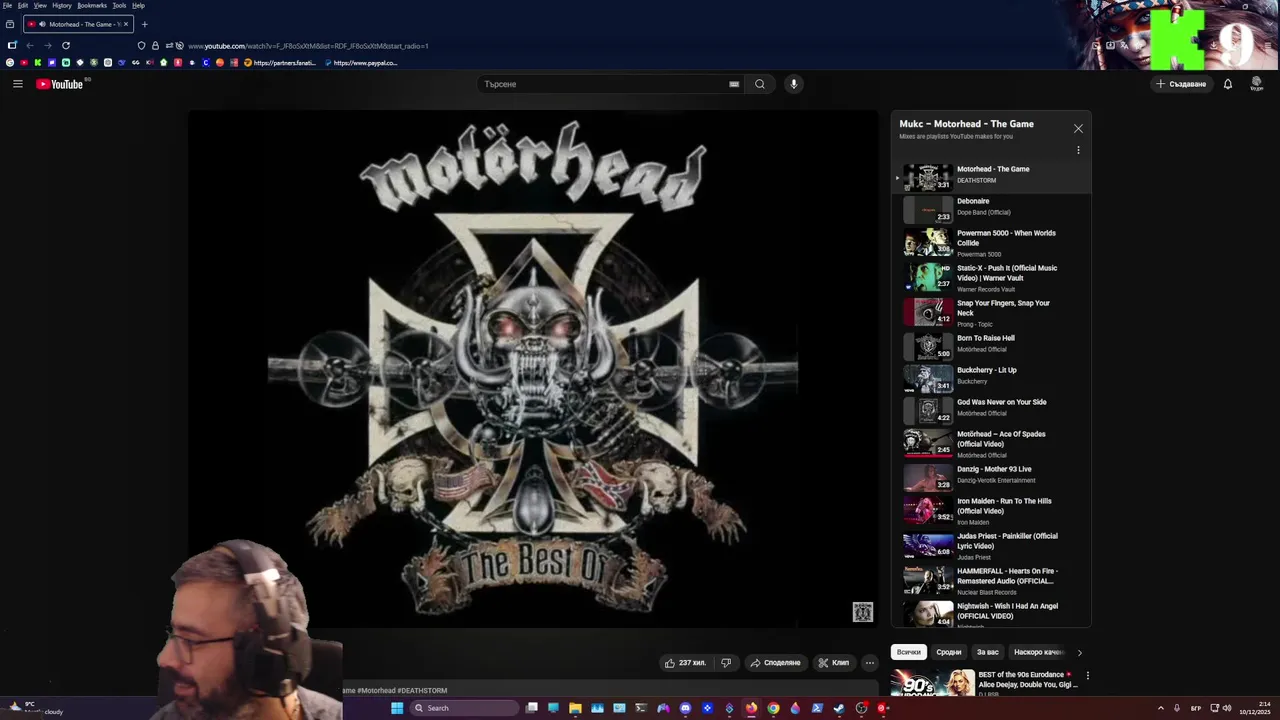Click the Споделяне share button
Viewport: 1280px width, 720px height.
(x=775, y=662)
